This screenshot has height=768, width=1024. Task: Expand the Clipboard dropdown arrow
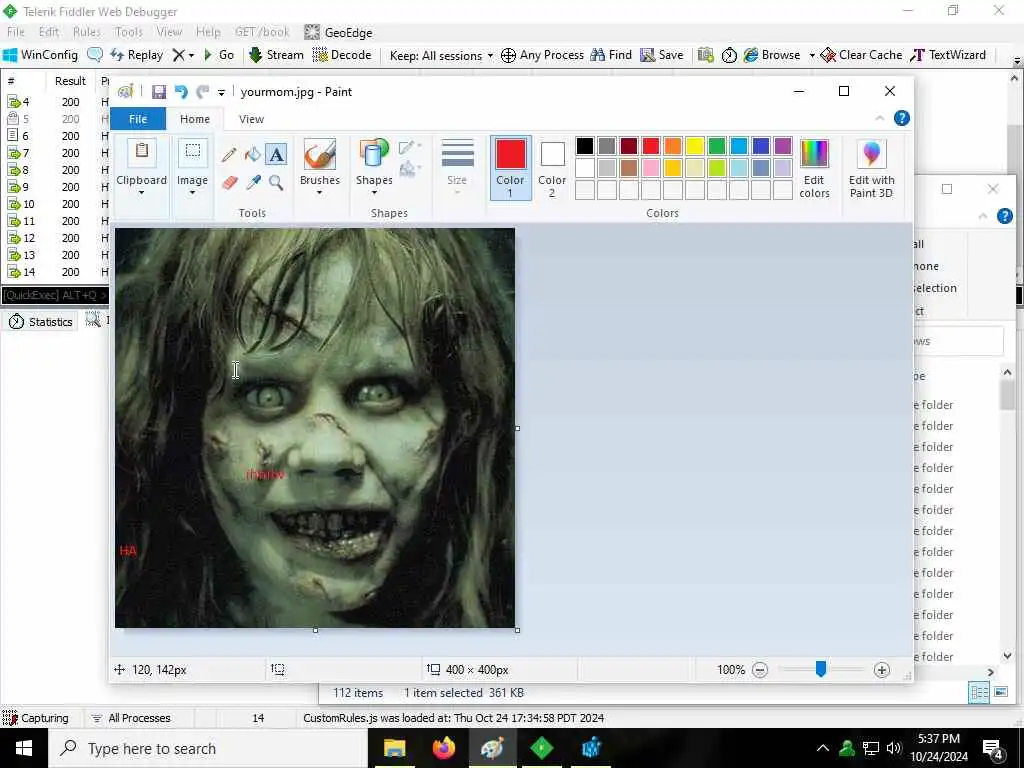[141, 193]
